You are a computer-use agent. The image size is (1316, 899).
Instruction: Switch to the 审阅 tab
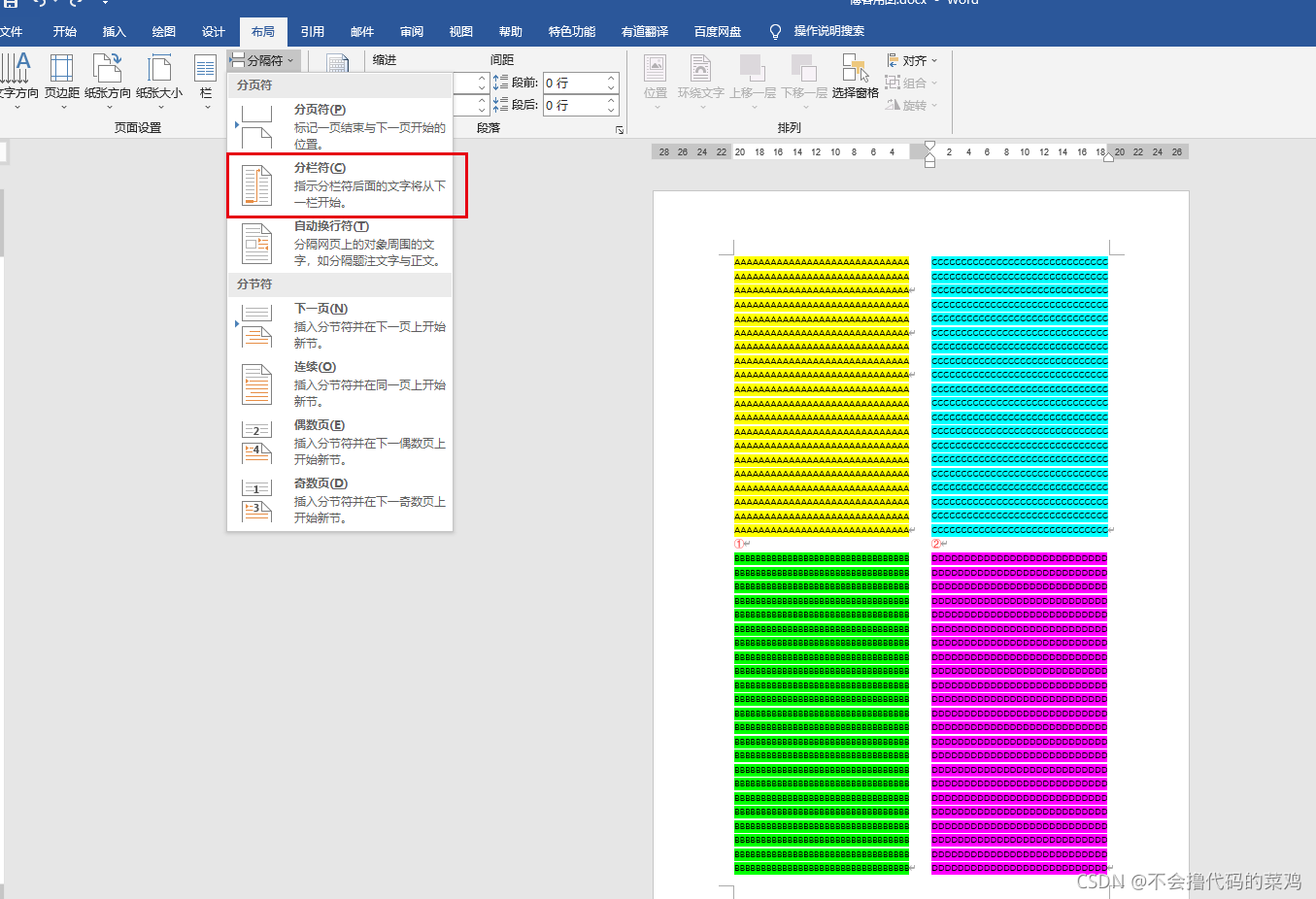tap(412, 32)
